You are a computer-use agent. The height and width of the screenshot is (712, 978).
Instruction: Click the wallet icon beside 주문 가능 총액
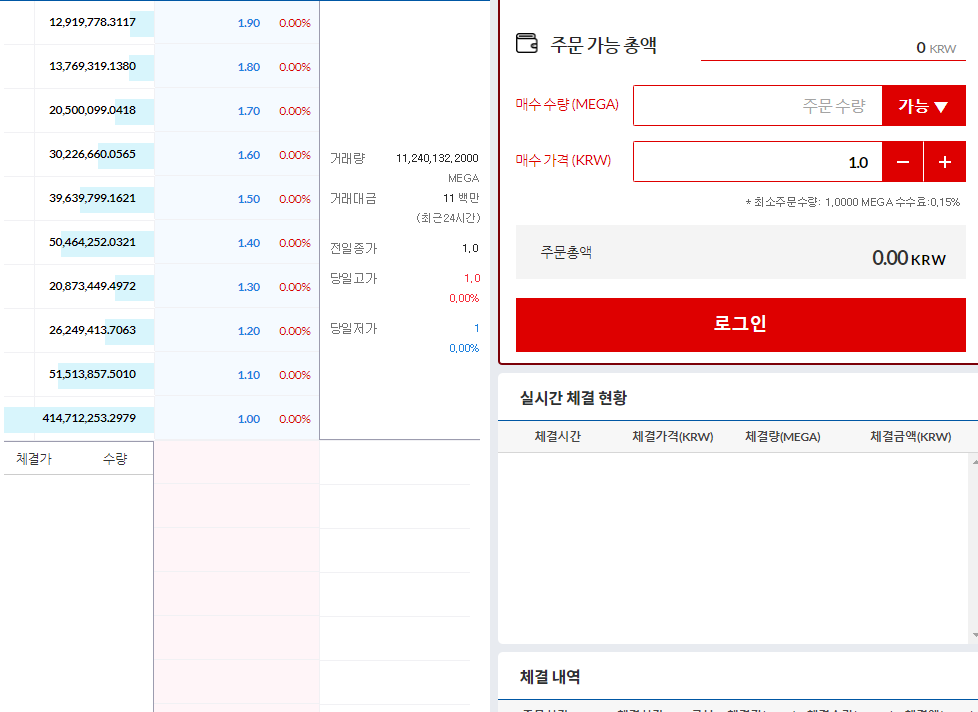(526, 43)
